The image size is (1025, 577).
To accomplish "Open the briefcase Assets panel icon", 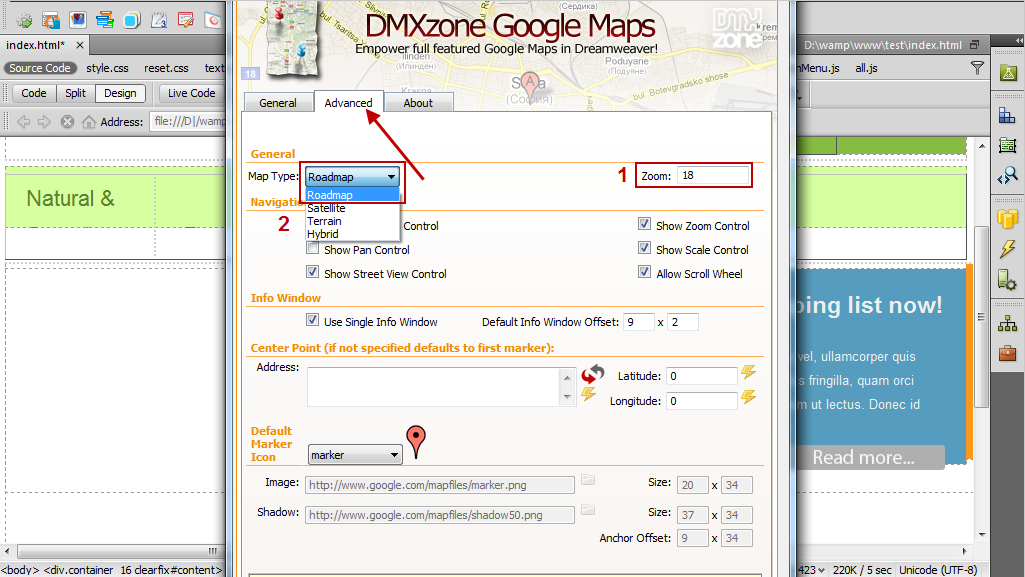I will pos(1007,353).
